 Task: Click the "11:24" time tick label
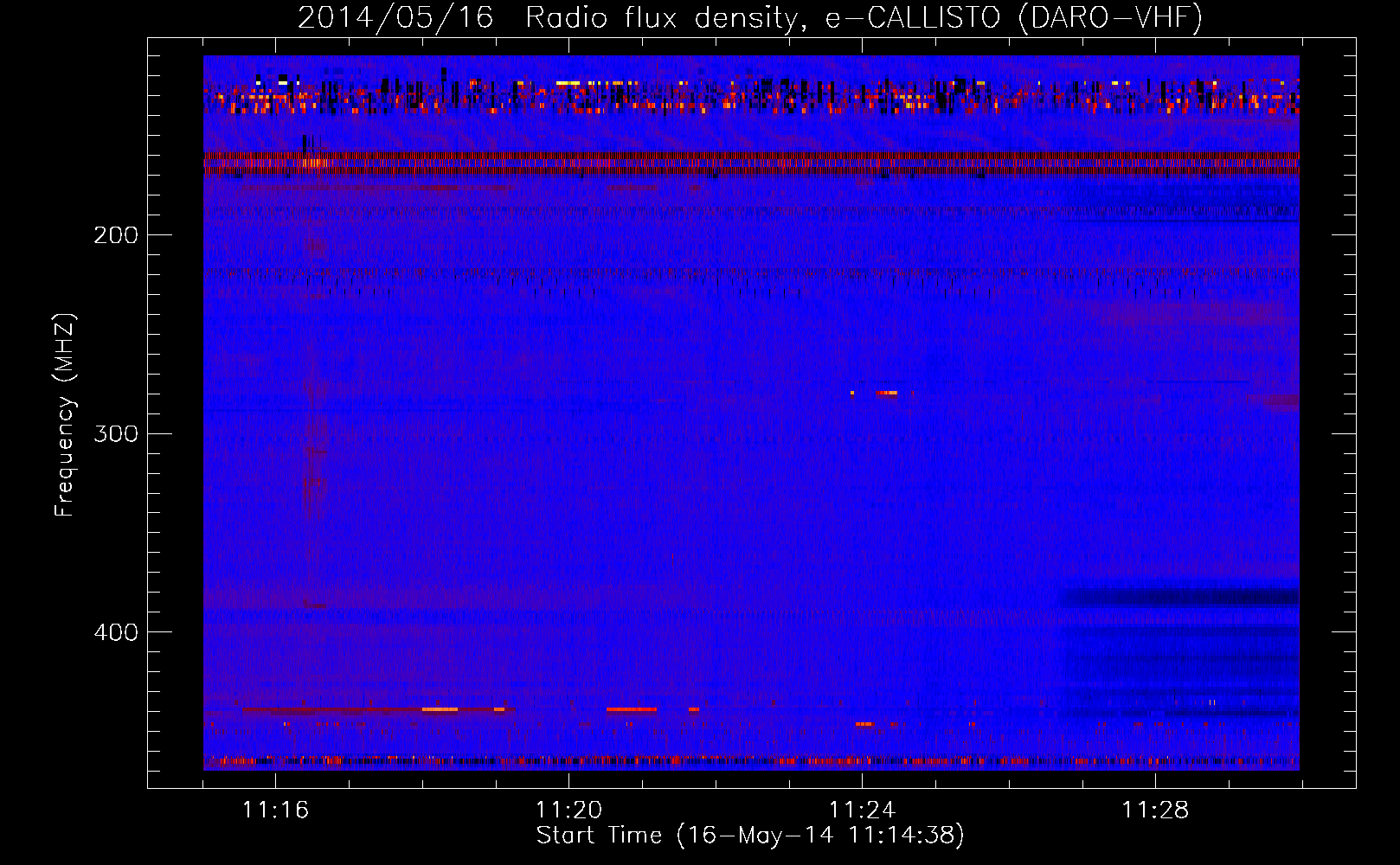862,810
